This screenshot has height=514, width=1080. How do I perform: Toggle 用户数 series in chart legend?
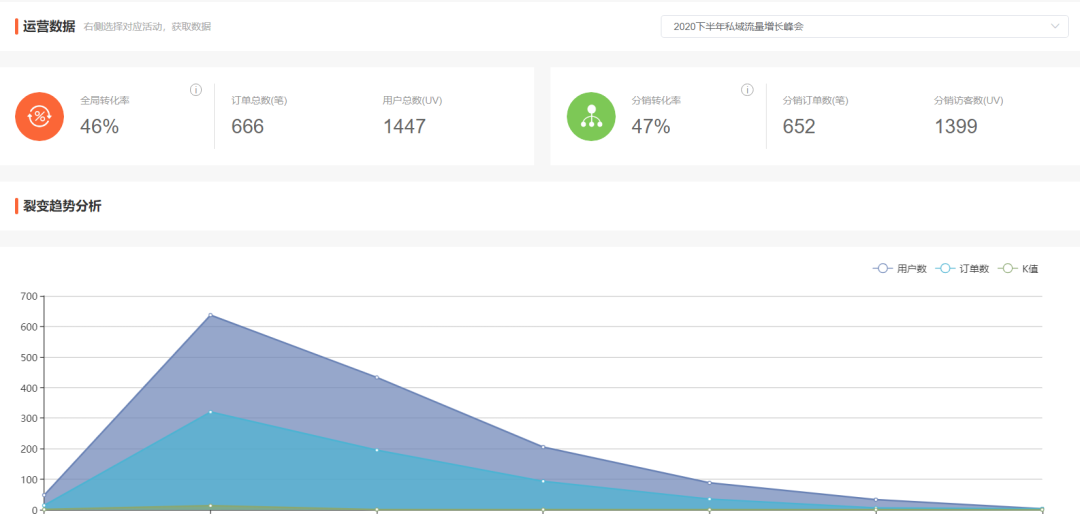click(900, 269)
